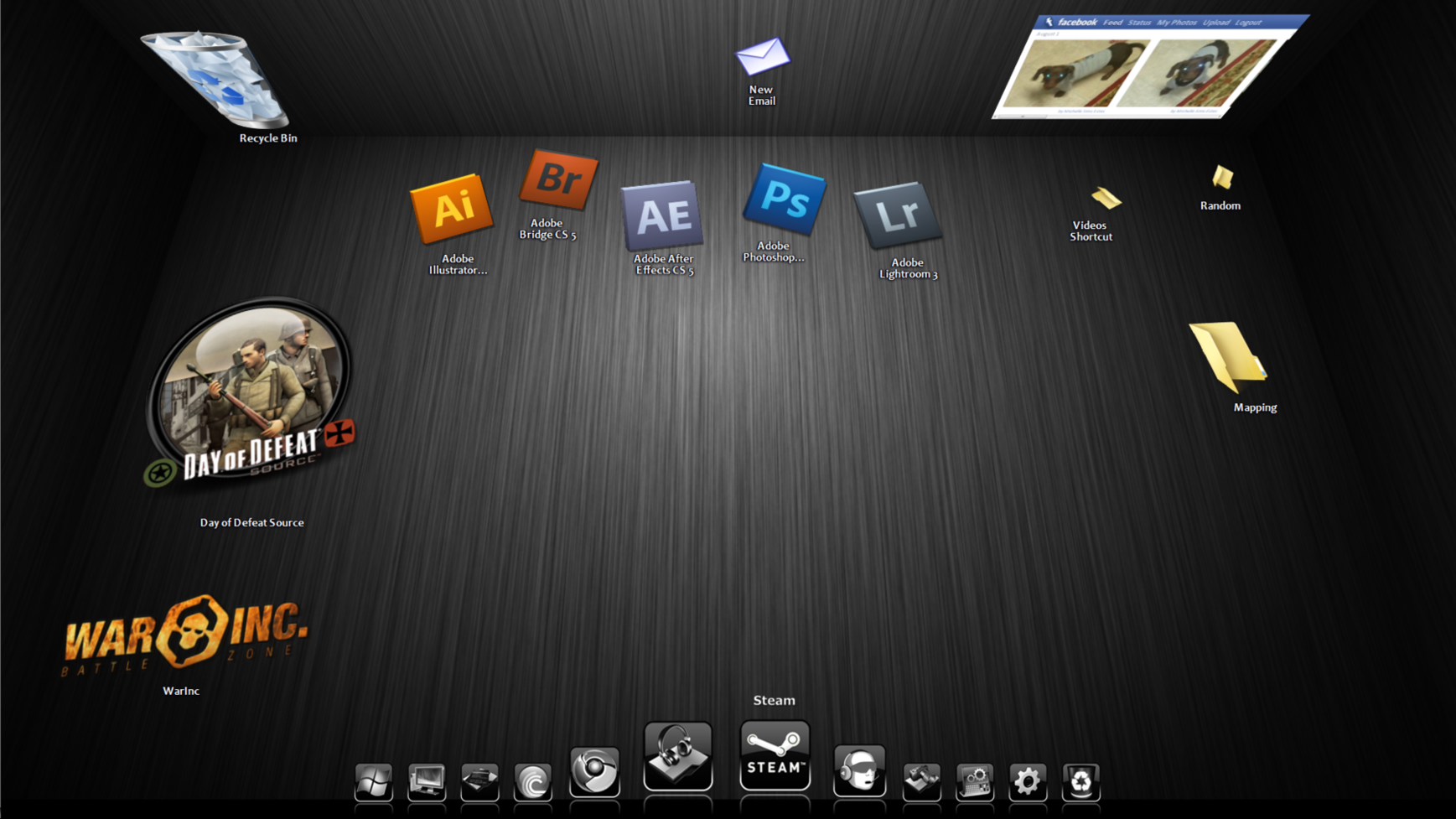The width and height of the screenshot is (1456, 819).
Task: Open the headset voice chat dock icon
Action: (x=859, y=770)
